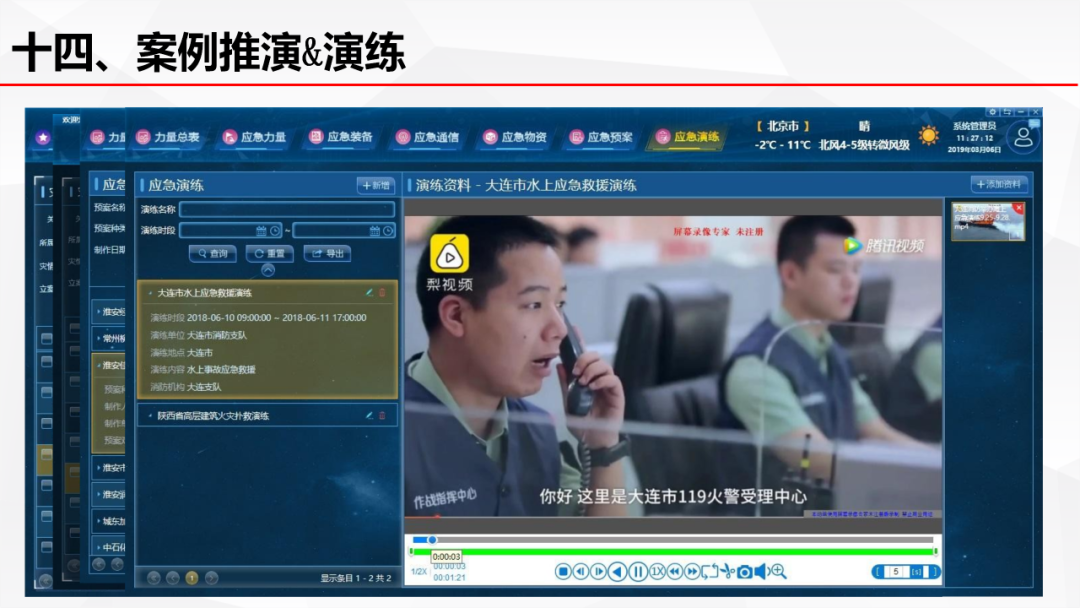Open 应急演练 tab

[687, 136]
